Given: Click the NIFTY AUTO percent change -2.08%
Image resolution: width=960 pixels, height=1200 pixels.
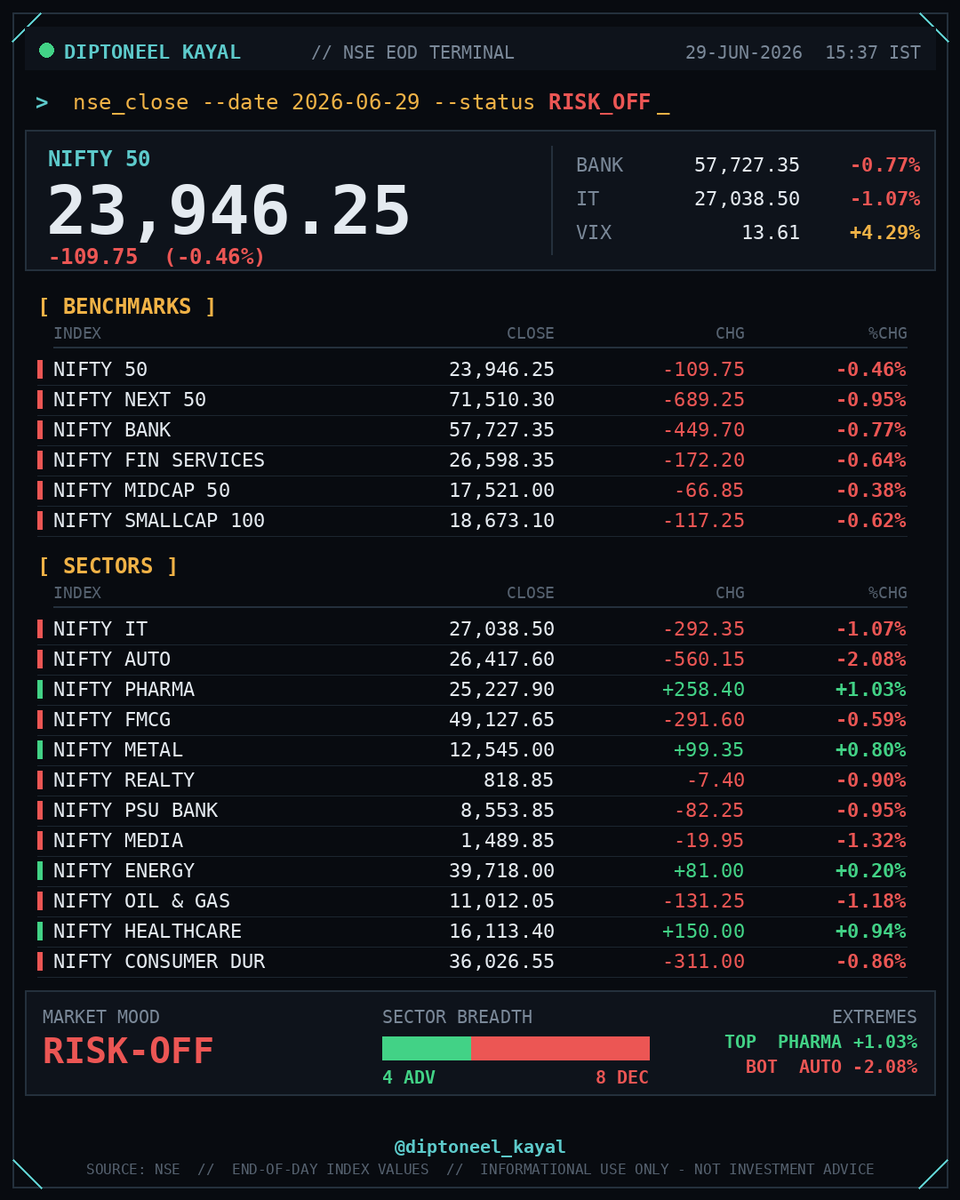Looking at the screenshot, I should 872,659.
